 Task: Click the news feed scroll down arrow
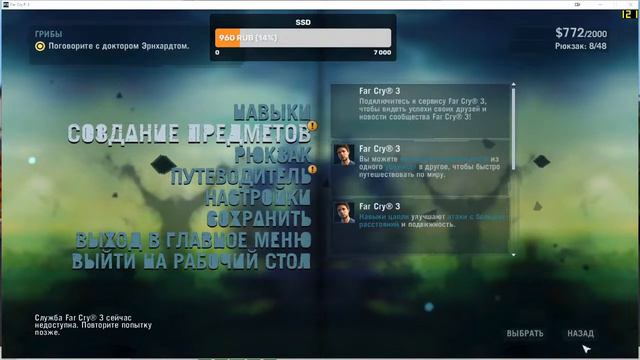pyautogui.click(x=513, y=254)
